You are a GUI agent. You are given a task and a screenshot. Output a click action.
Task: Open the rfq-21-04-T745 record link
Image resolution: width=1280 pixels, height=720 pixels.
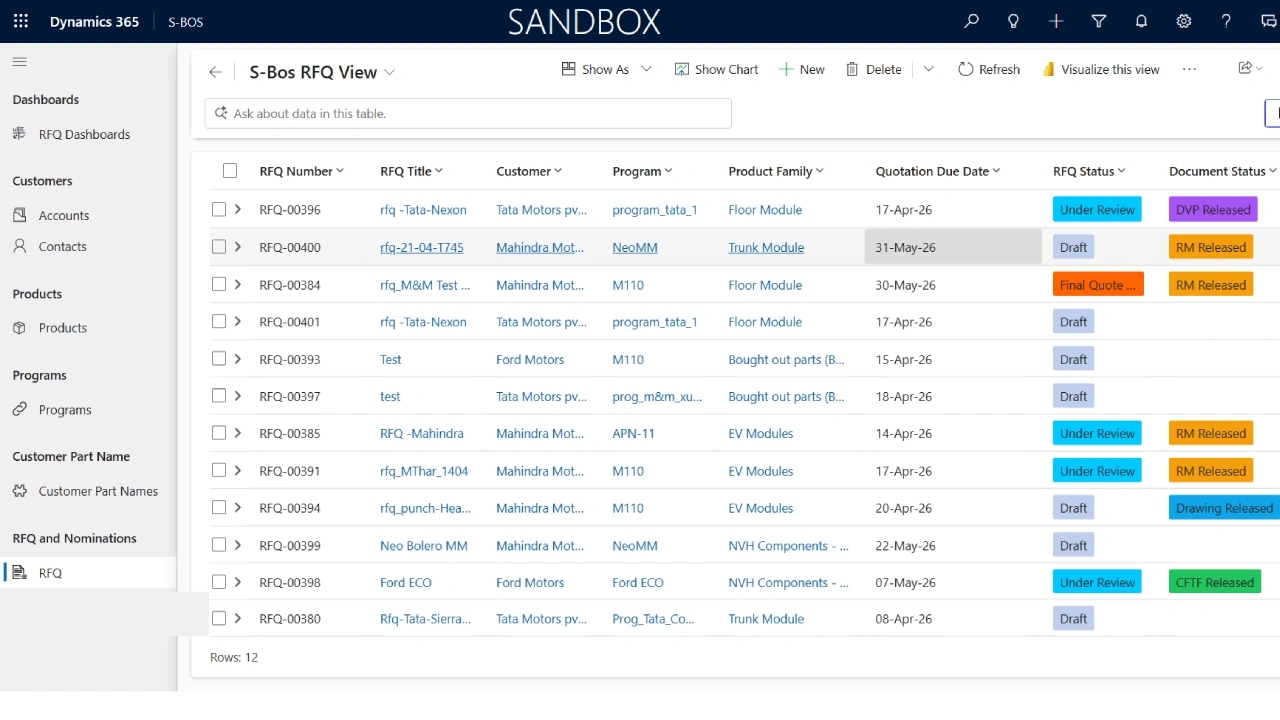[x=422, y=247]
